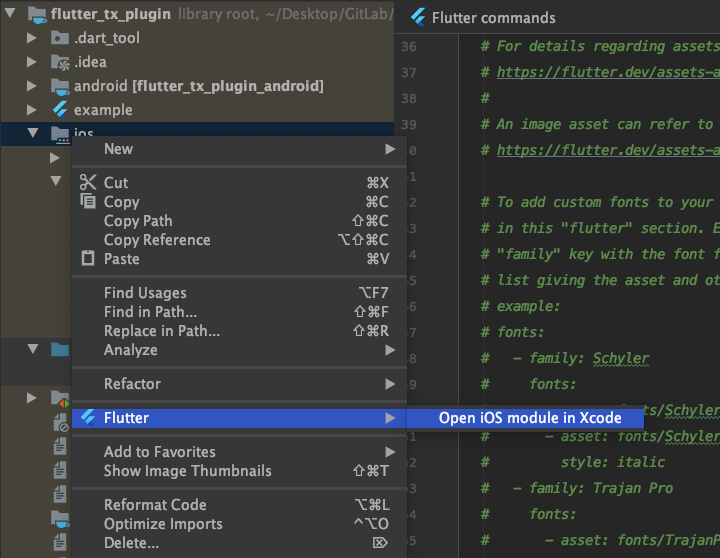Click the ios folder icon
Image resolution: width=720 pixels, height=558 pixels.
(x=60, y=134)
